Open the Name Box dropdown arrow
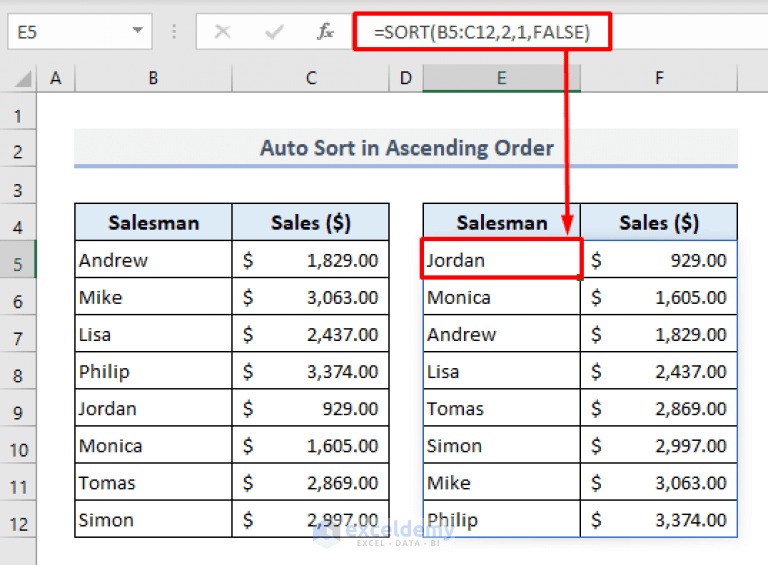Image resolution: width=768 pixels, height=565 pixels. pyautogui.click(x=138, y=31)
